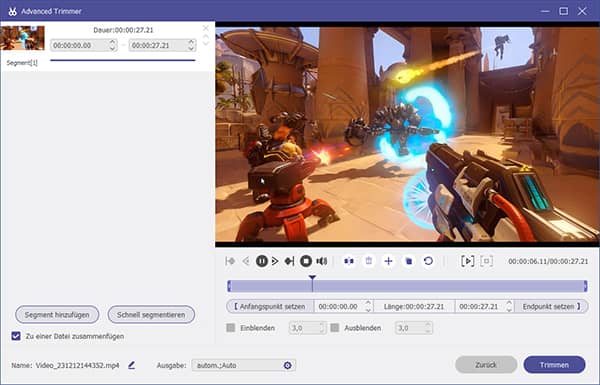Image resolution: width=600 pixels, height=385 pixels.
Task: Mute audio via the speaker icon
Action: point(322,261)
